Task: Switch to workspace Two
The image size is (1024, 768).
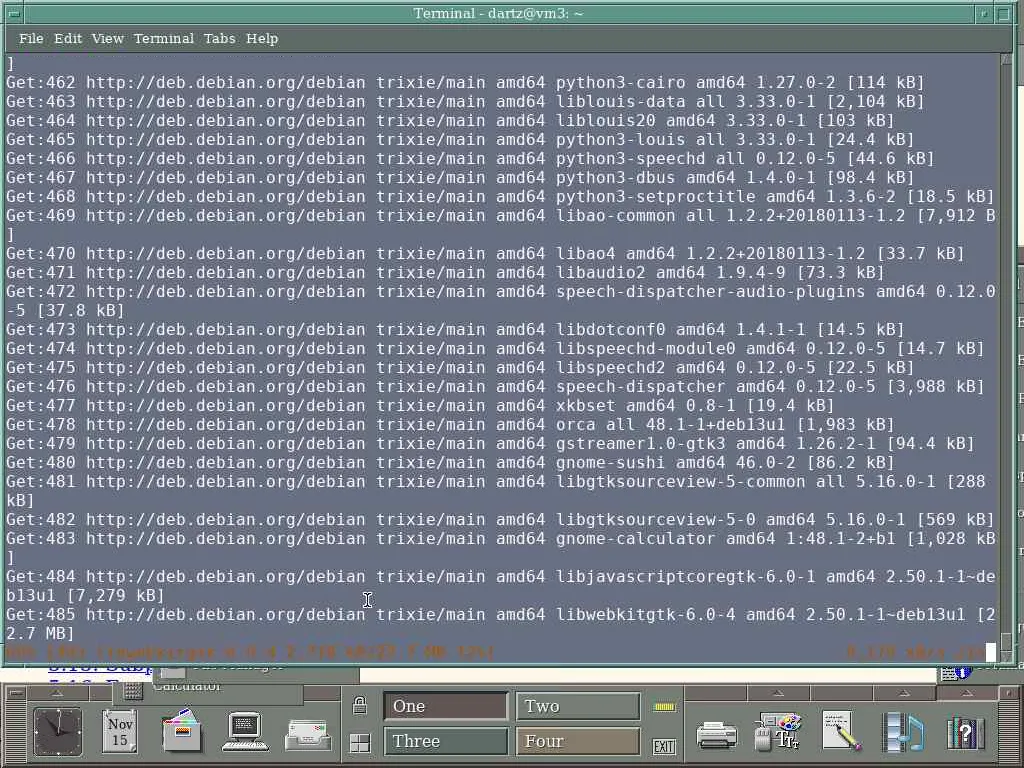Action: pyautogui.click(x=579, y=706)
